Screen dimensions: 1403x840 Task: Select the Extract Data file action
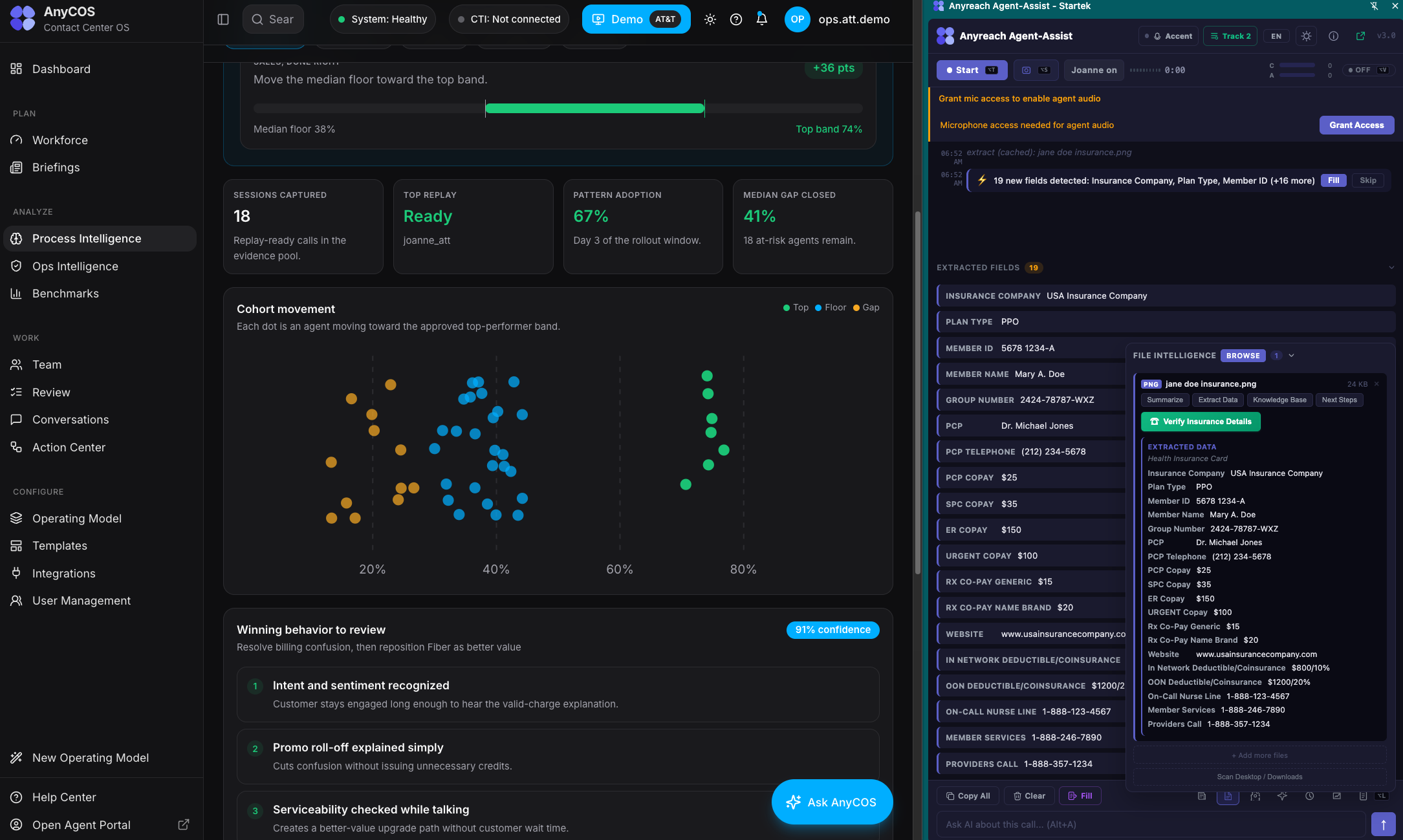[x=1217, y=400]
